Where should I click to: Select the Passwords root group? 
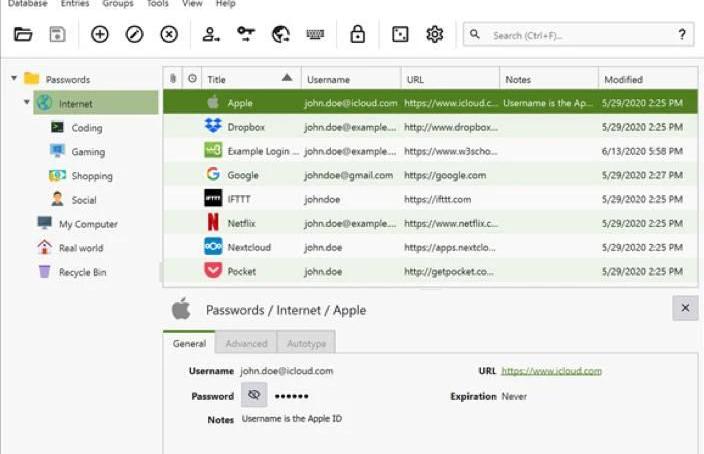coord(68,79)
